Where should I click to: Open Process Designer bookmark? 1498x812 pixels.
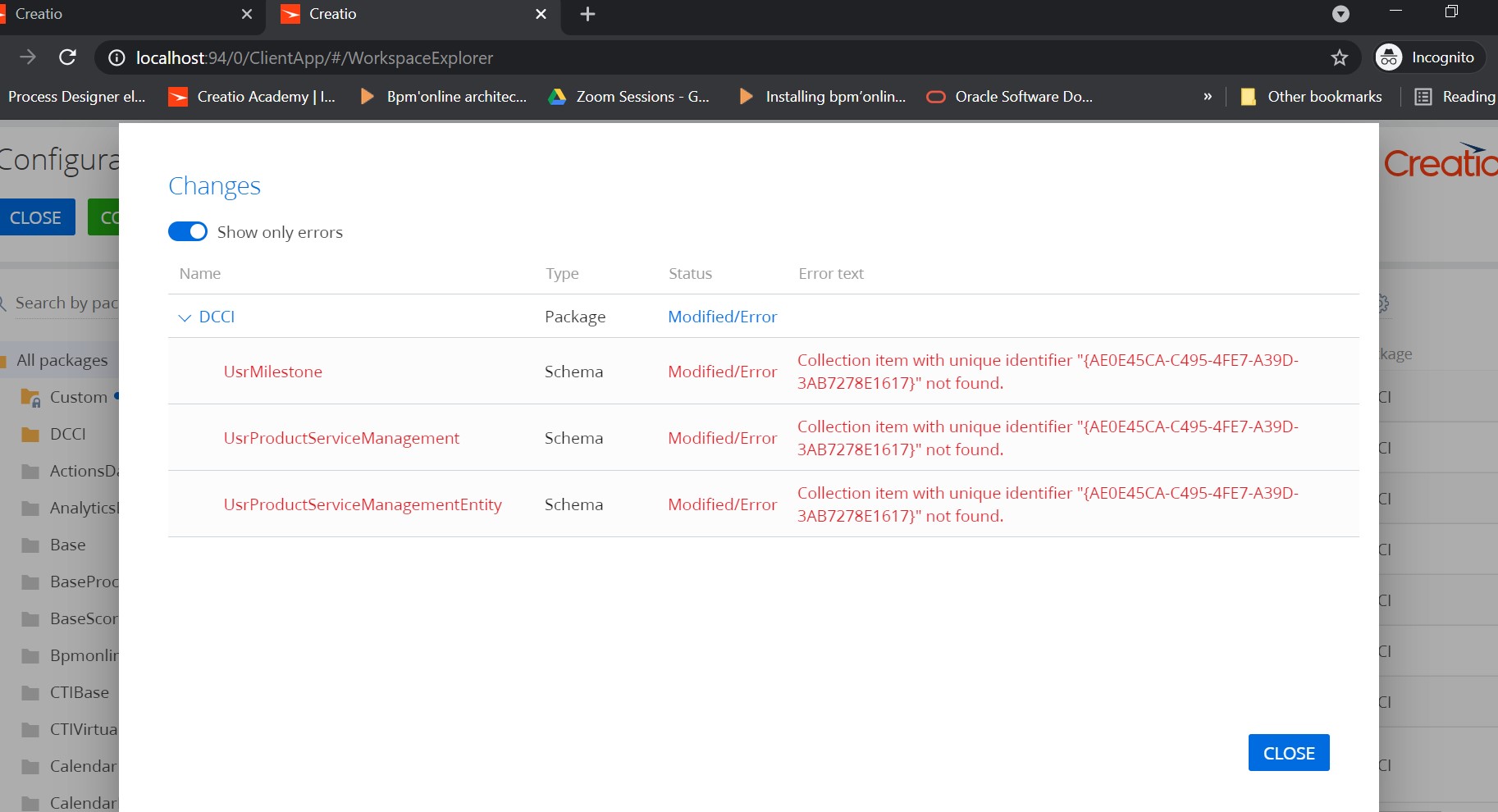[x=76, y=97]
